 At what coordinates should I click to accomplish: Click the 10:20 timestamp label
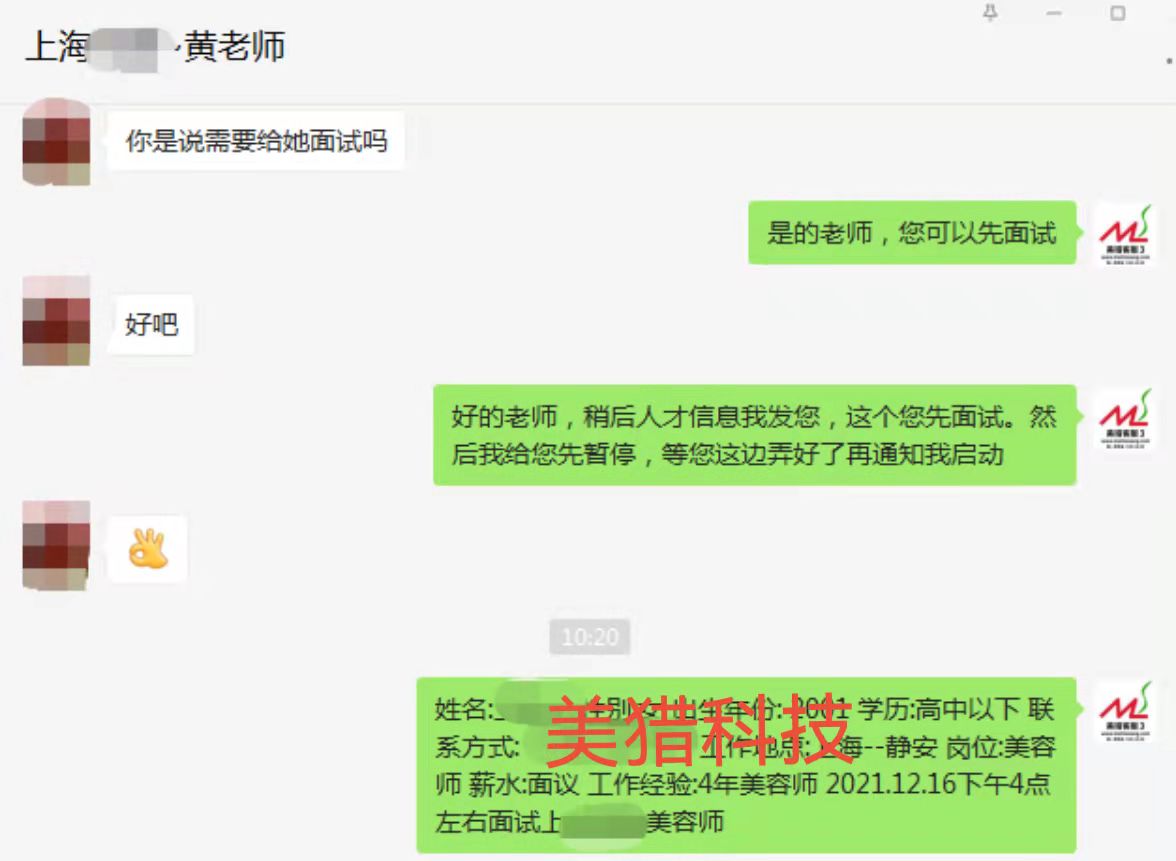(x=590, y=637)
